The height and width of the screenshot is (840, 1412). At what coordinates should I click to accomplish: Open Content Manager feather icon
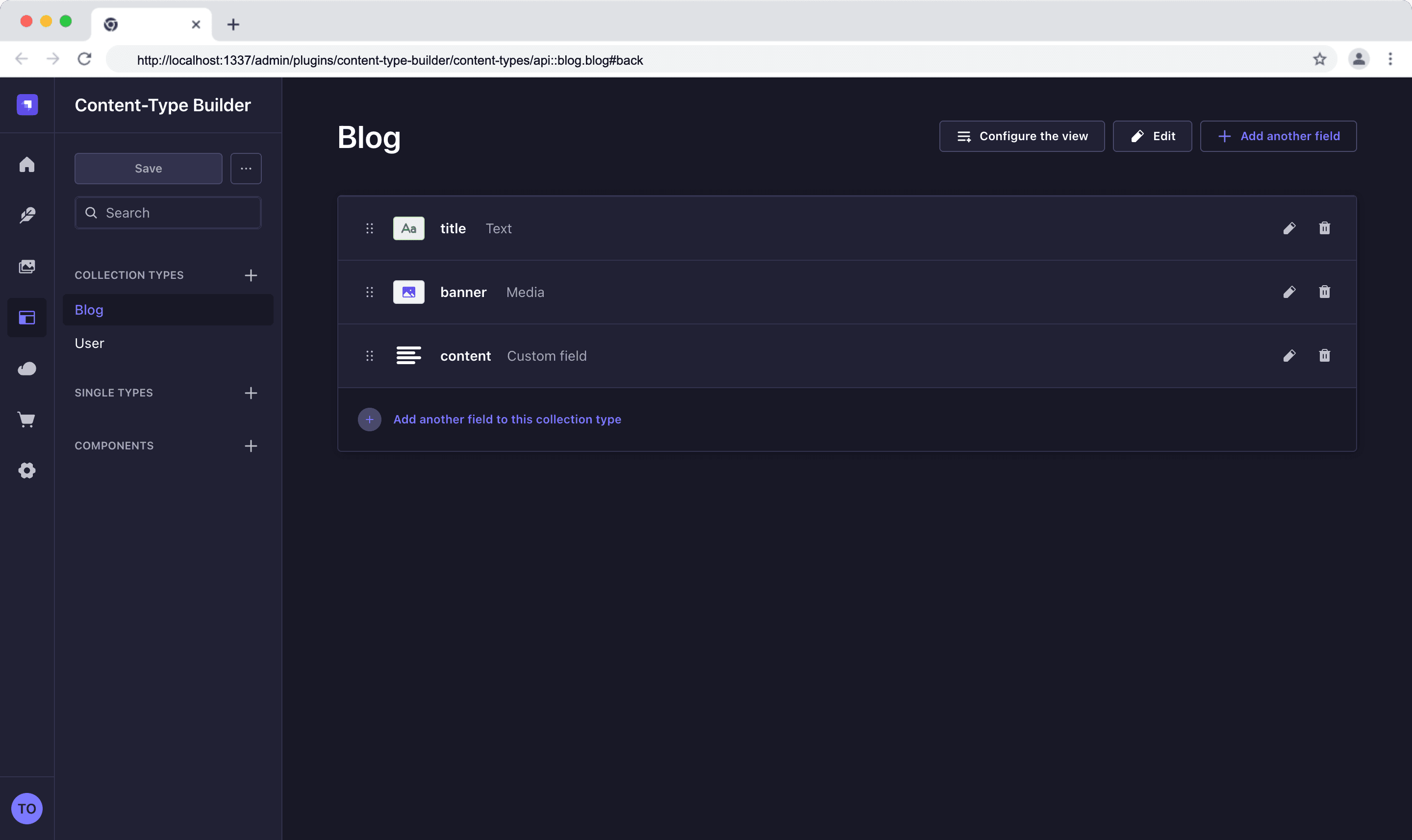(26, 216)
